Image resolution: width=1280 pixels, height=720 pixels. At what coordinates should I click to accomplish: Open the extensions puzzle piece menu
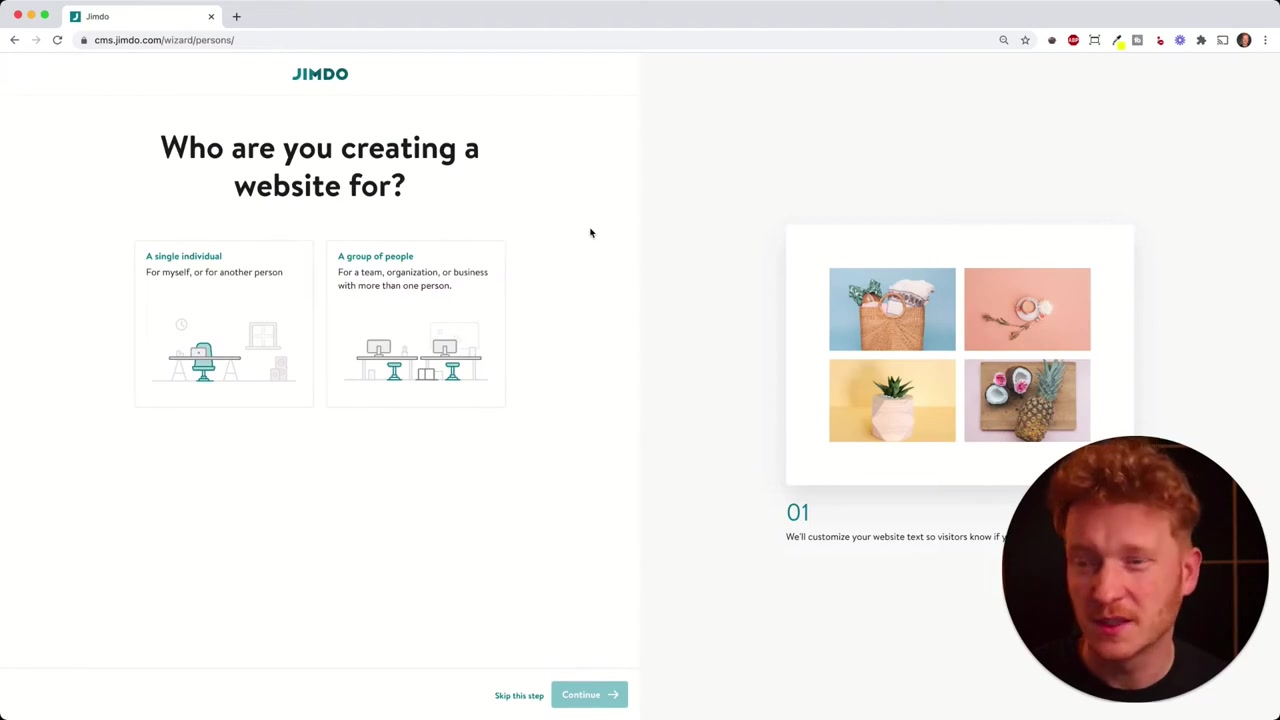(x=1201, y=40)
